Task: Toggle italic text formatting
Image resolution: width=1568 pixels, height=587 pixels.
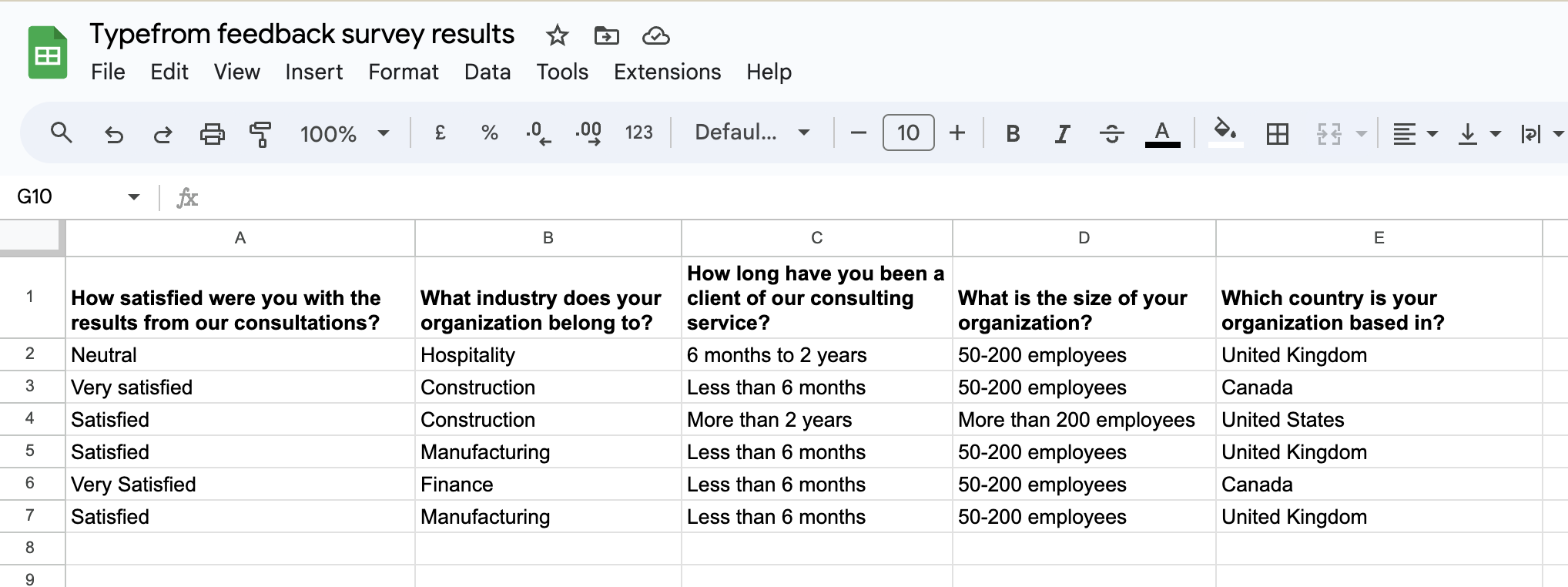Action: coord(1062,134)
